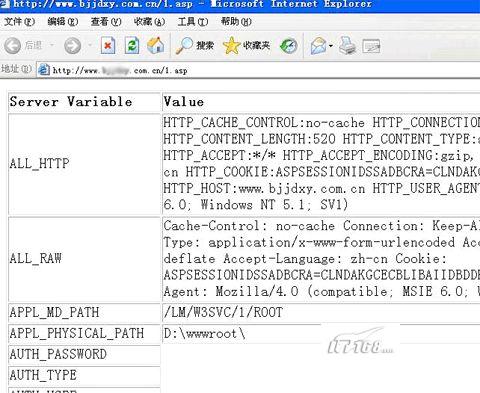The image size is (480, 393).
Task: Open the Back history dropdown arrow
Action: click(x=52, y=45)
